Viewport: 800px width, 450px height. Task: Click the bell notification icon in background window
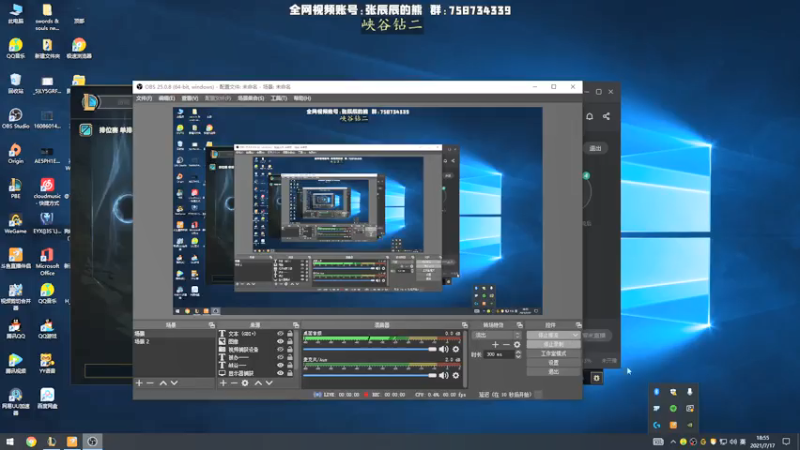[589, 116]
